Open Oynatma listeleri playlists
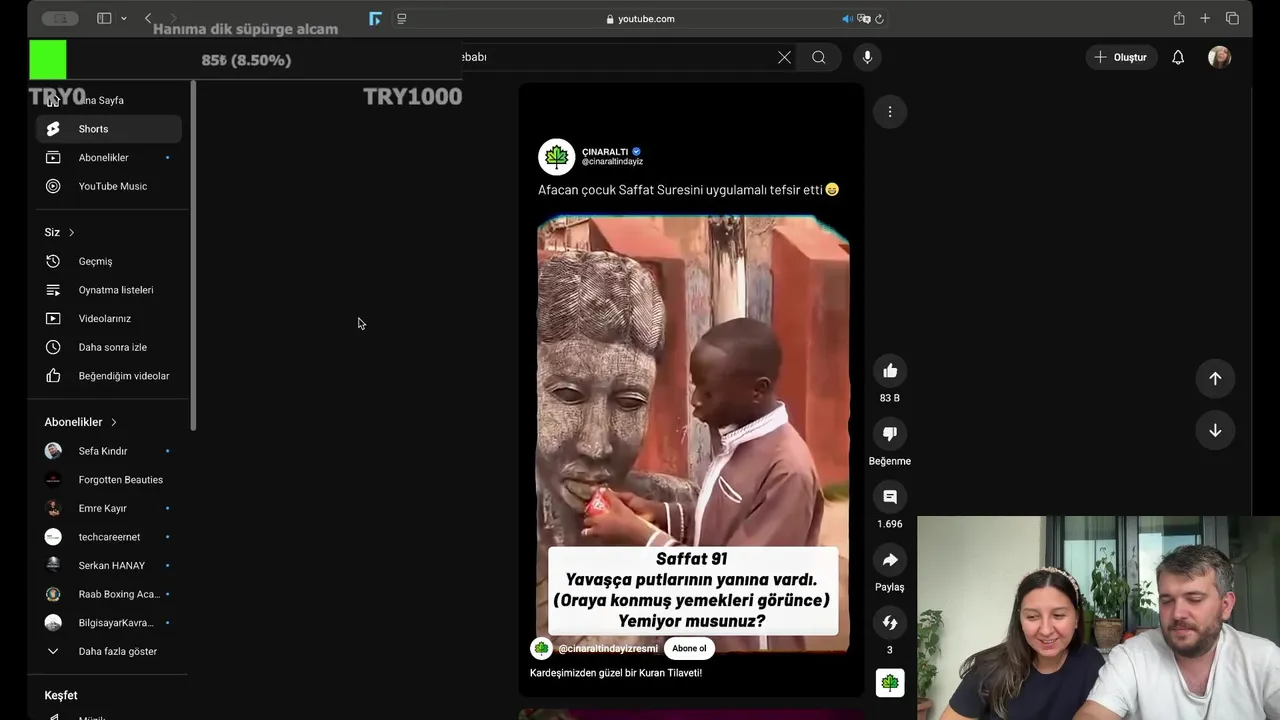This screenshot has width=1280, height=720. 109,290
